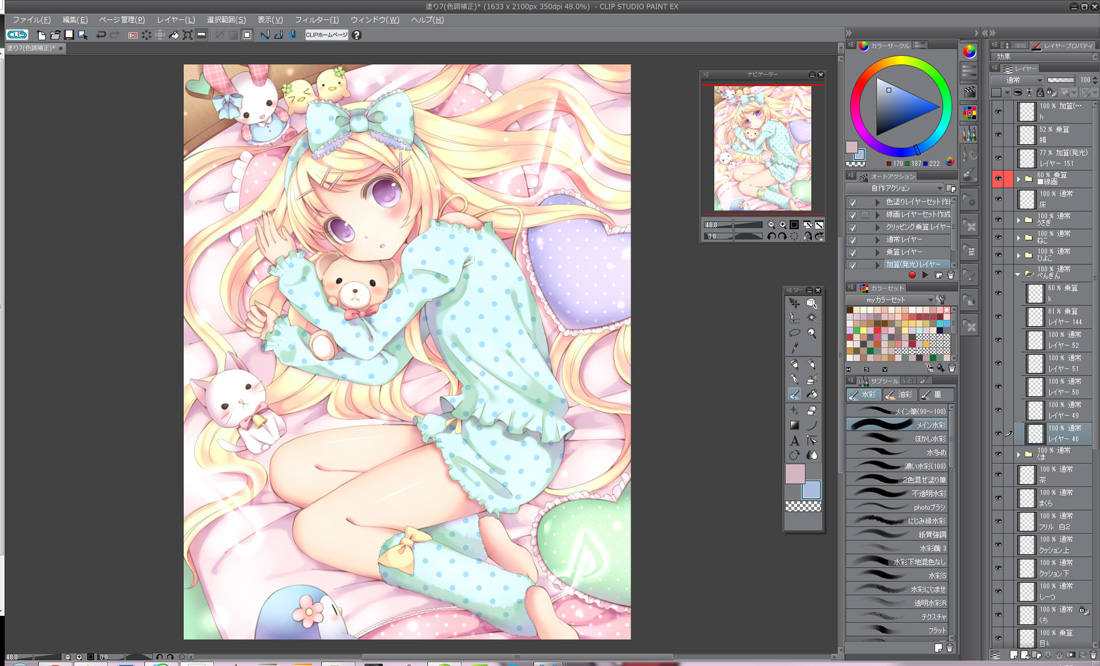Viewport: 1100px width, 666px height.
Task: Open the color set panel icon in the side dock
Action: click(970, 112)
